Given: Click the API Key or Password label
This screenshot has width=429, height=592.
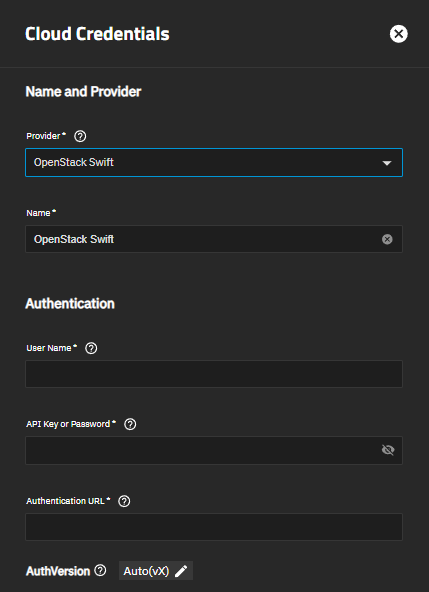Looking at the screenshot, I should coord(68,424).
